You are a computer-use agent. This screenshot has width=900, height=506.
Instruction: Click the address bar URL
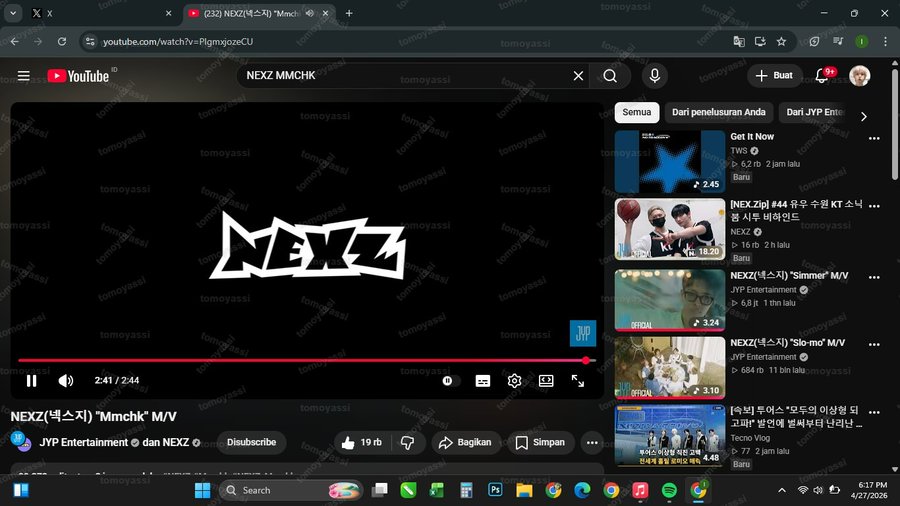[x=177, y=41]
